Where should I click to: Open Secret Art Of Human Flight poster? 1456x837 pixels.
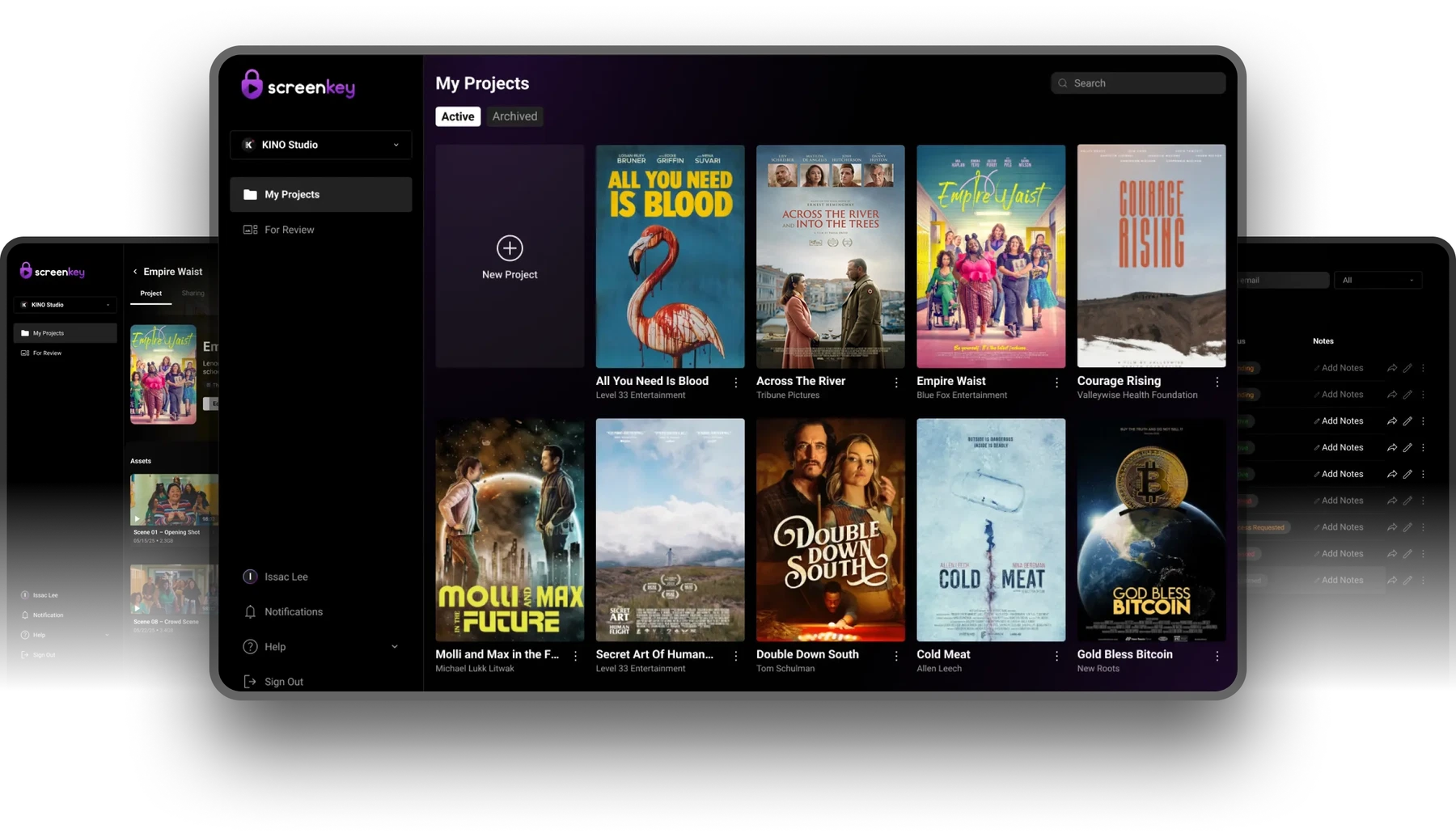pyautogui.click(x=670, y=530)
